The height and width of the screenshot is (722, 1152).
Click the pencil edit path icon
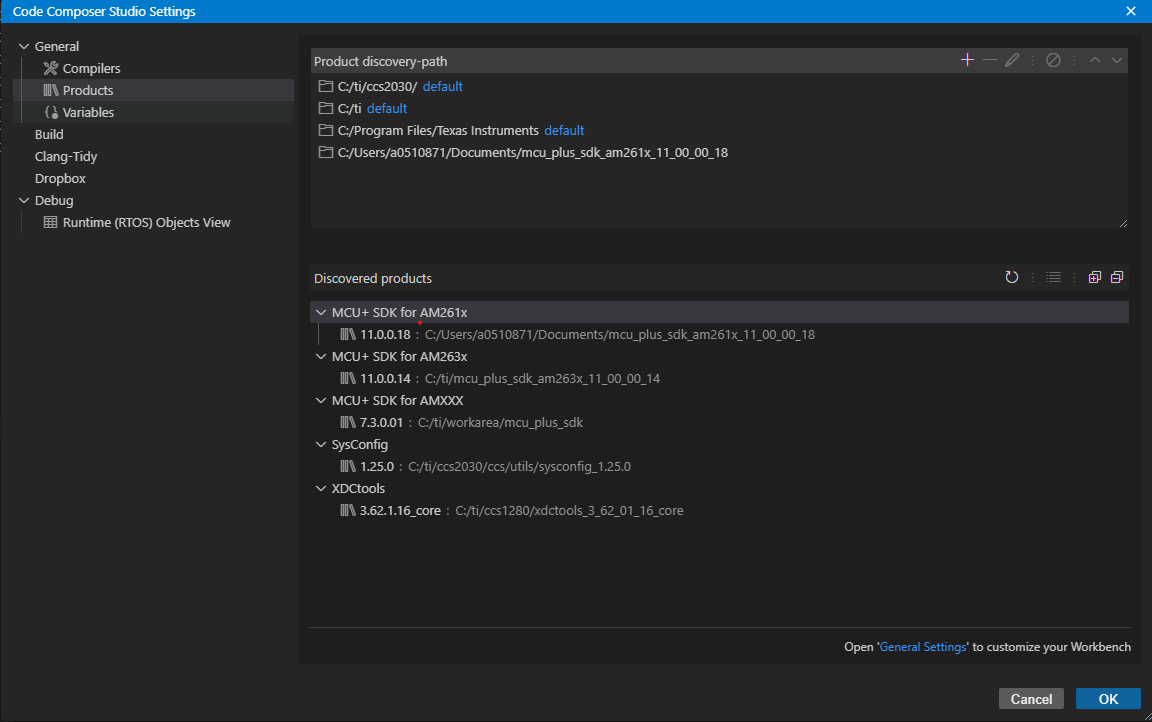pyautogui.click(x=1012, y=61)
